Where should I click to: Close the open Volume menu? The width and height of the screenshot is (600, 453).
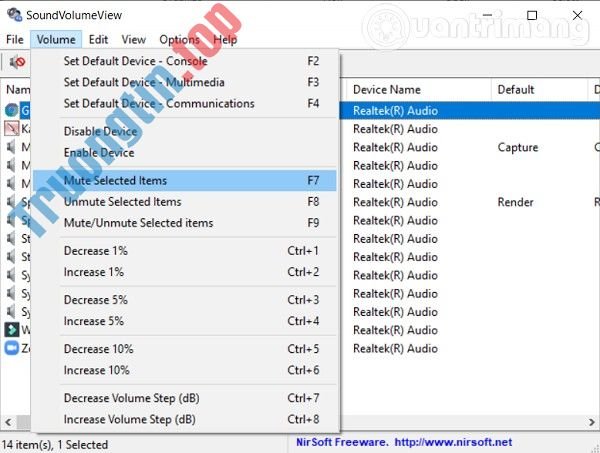coord(56,40)
